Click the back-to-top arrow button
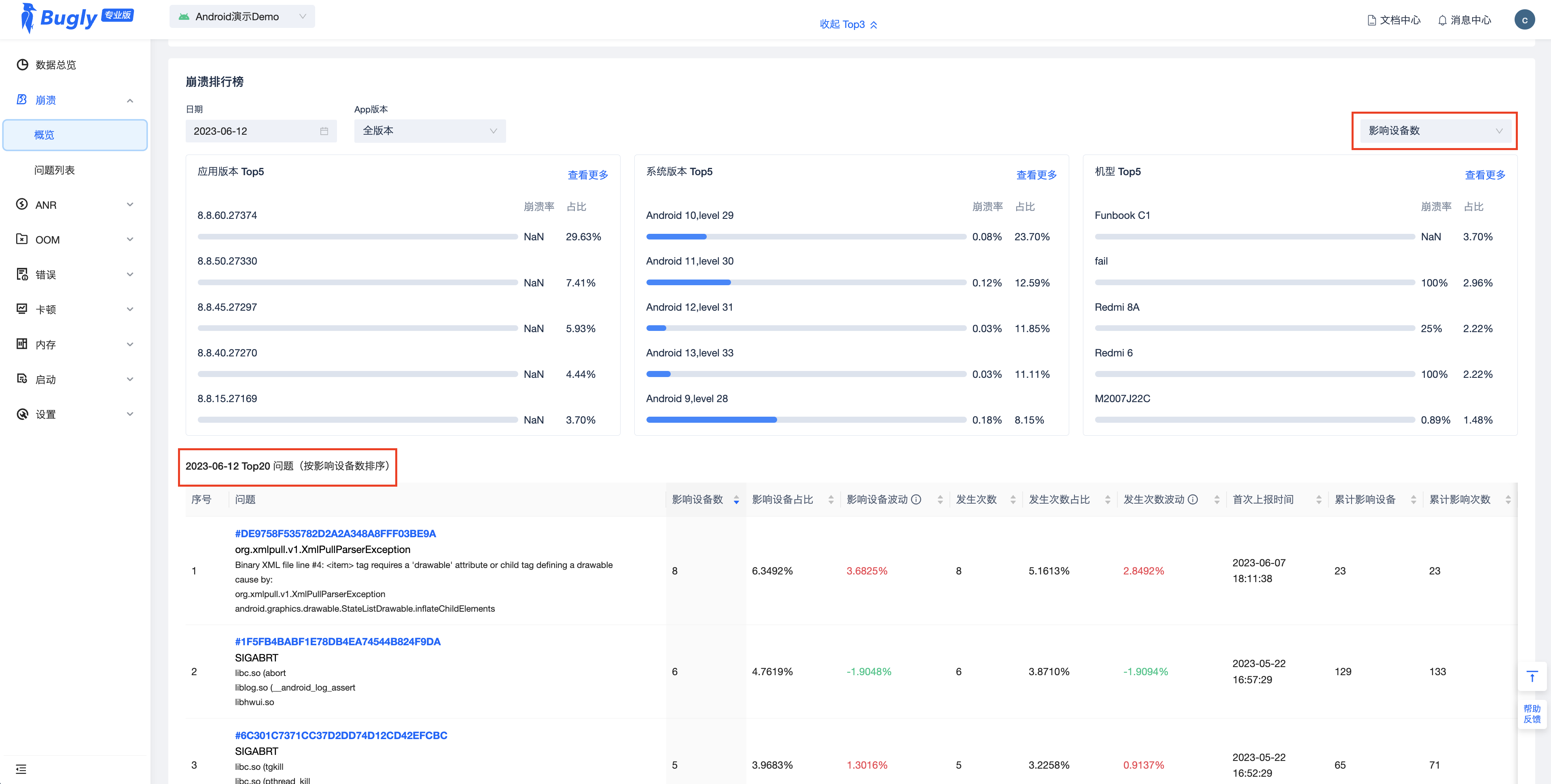Image resolution: width=1551 pixels, height=784 pixels. click(1532, 676)
